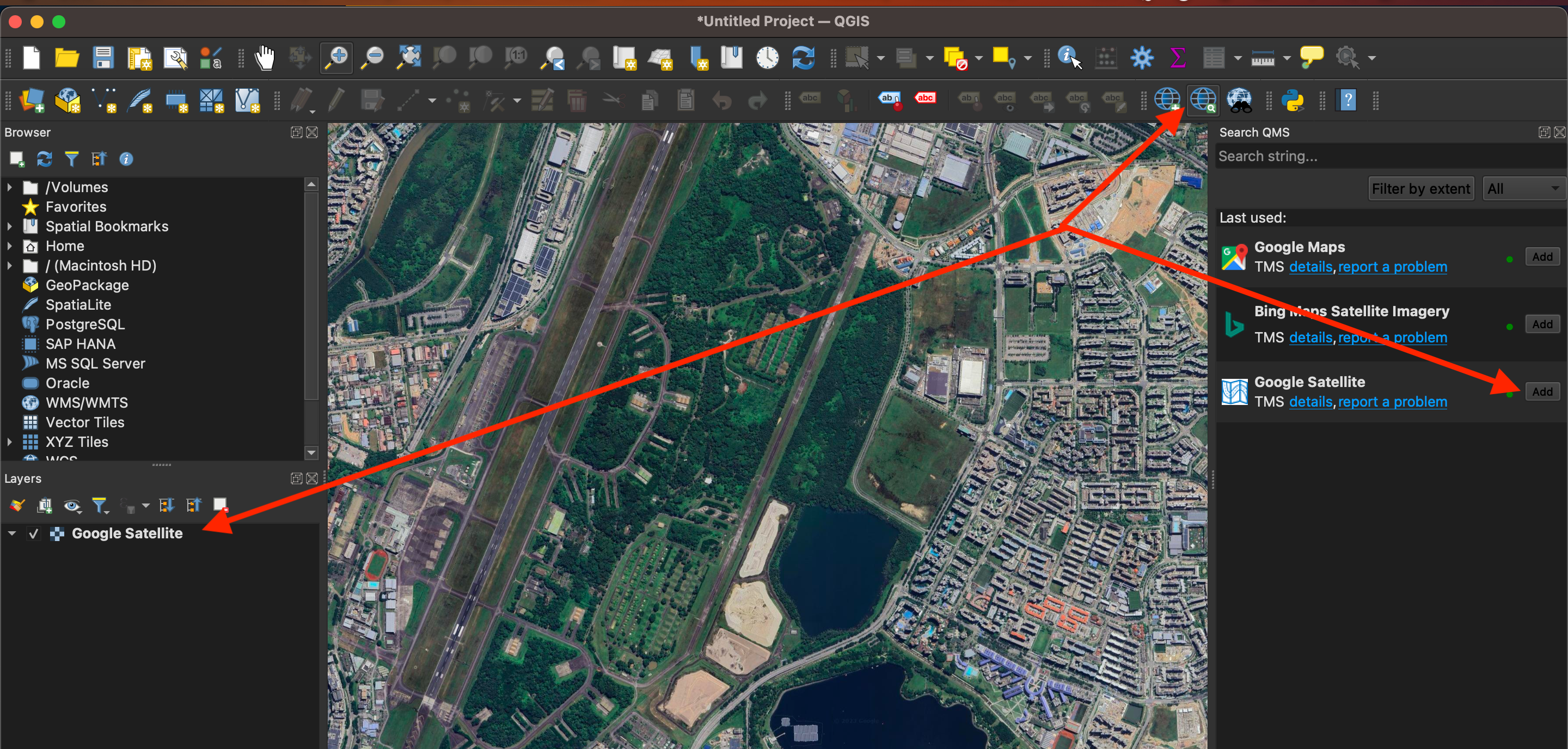Select the Pan Map hand tool
This screenshot has height=749, width=1568.
264,58
